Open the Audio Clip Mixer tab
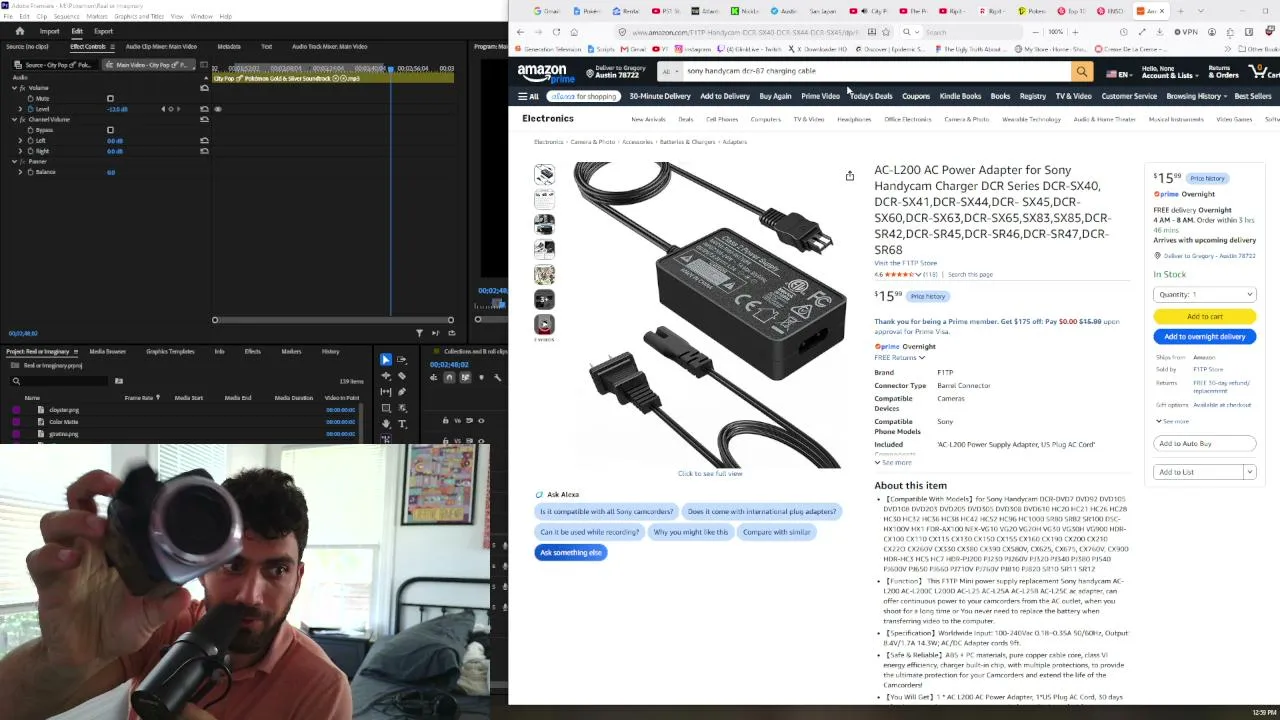This screenshot has width=1280, height=720. 161,47
